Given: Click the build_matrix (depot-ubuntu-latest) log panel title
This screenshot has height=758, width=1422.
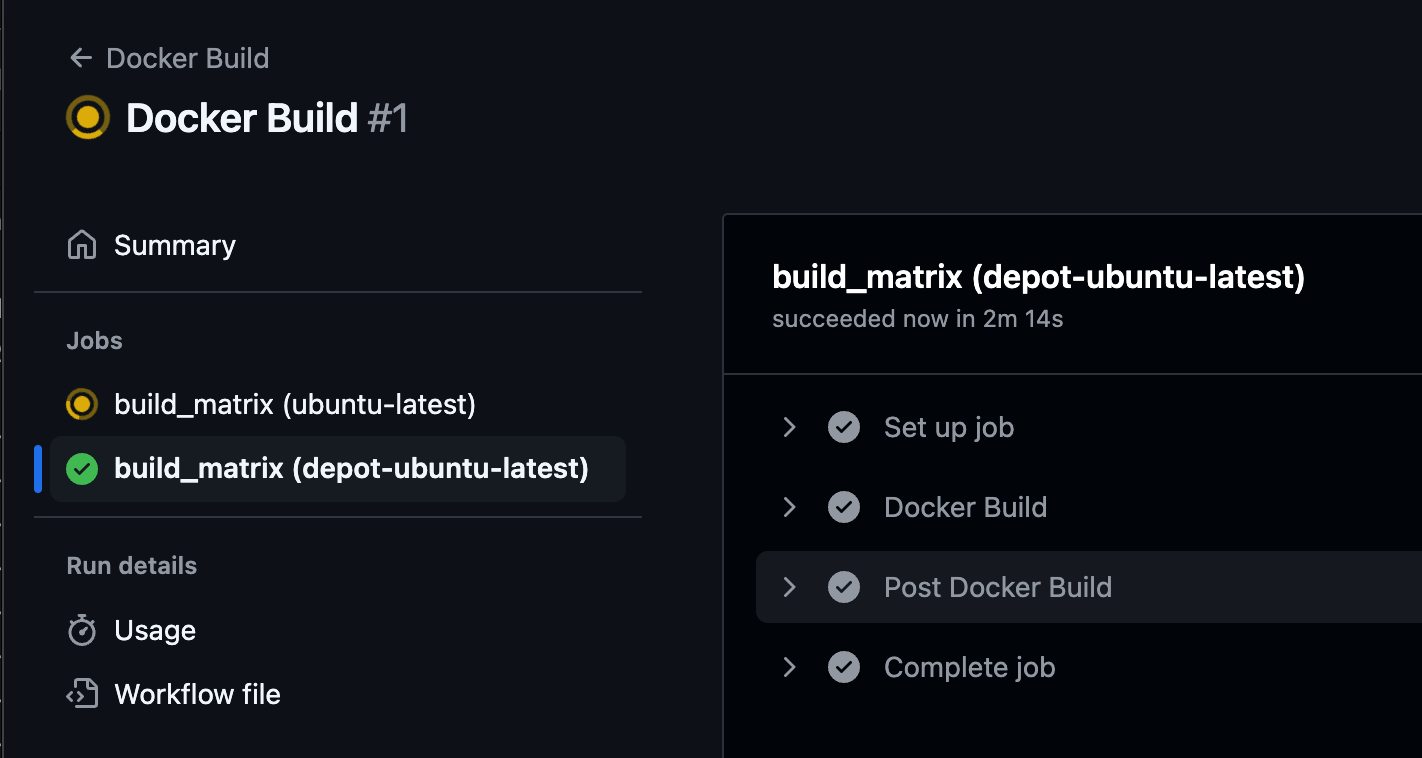Looking at the screenshot, I should click(1039, 277).
